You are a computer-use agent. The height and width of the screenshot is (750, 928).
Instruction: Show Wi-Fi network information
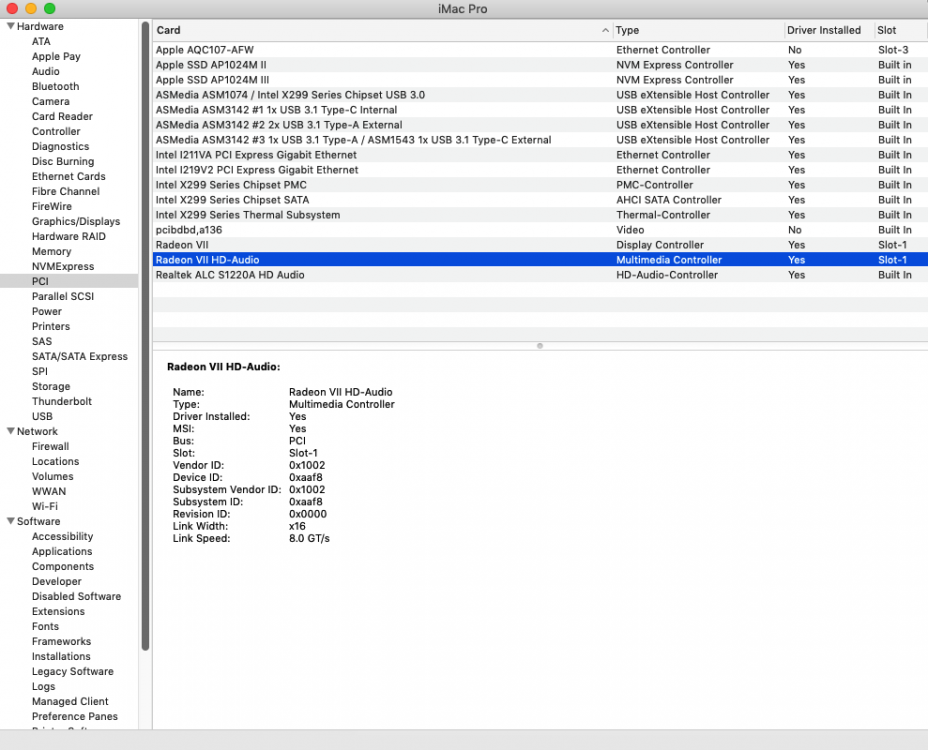(45, 506)
